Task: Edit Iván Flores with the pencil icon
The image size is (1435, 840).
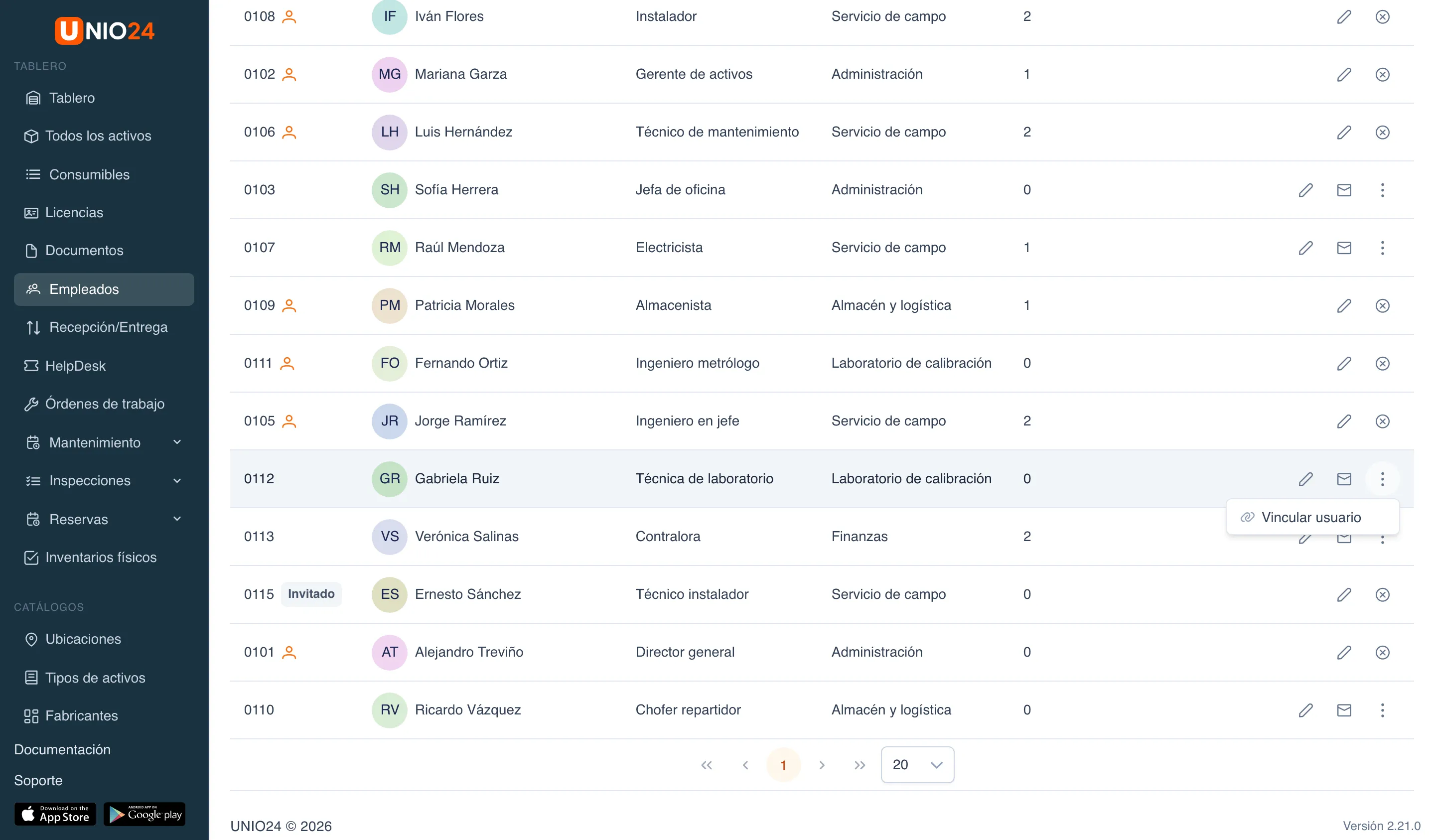Action: click(x=1343, y=16)
